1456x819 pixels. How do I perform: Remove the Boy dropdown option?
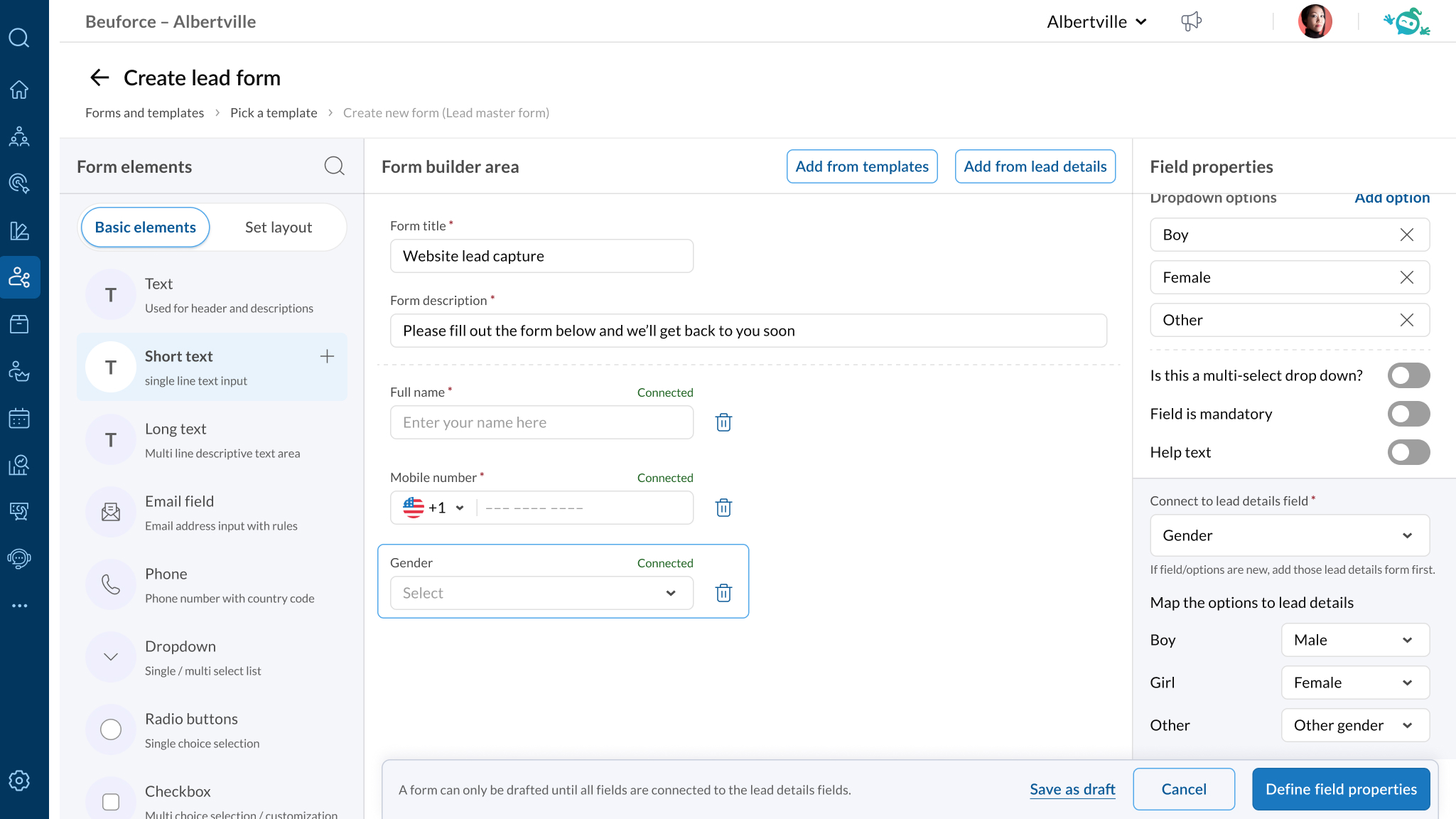tap(1406, 235)
